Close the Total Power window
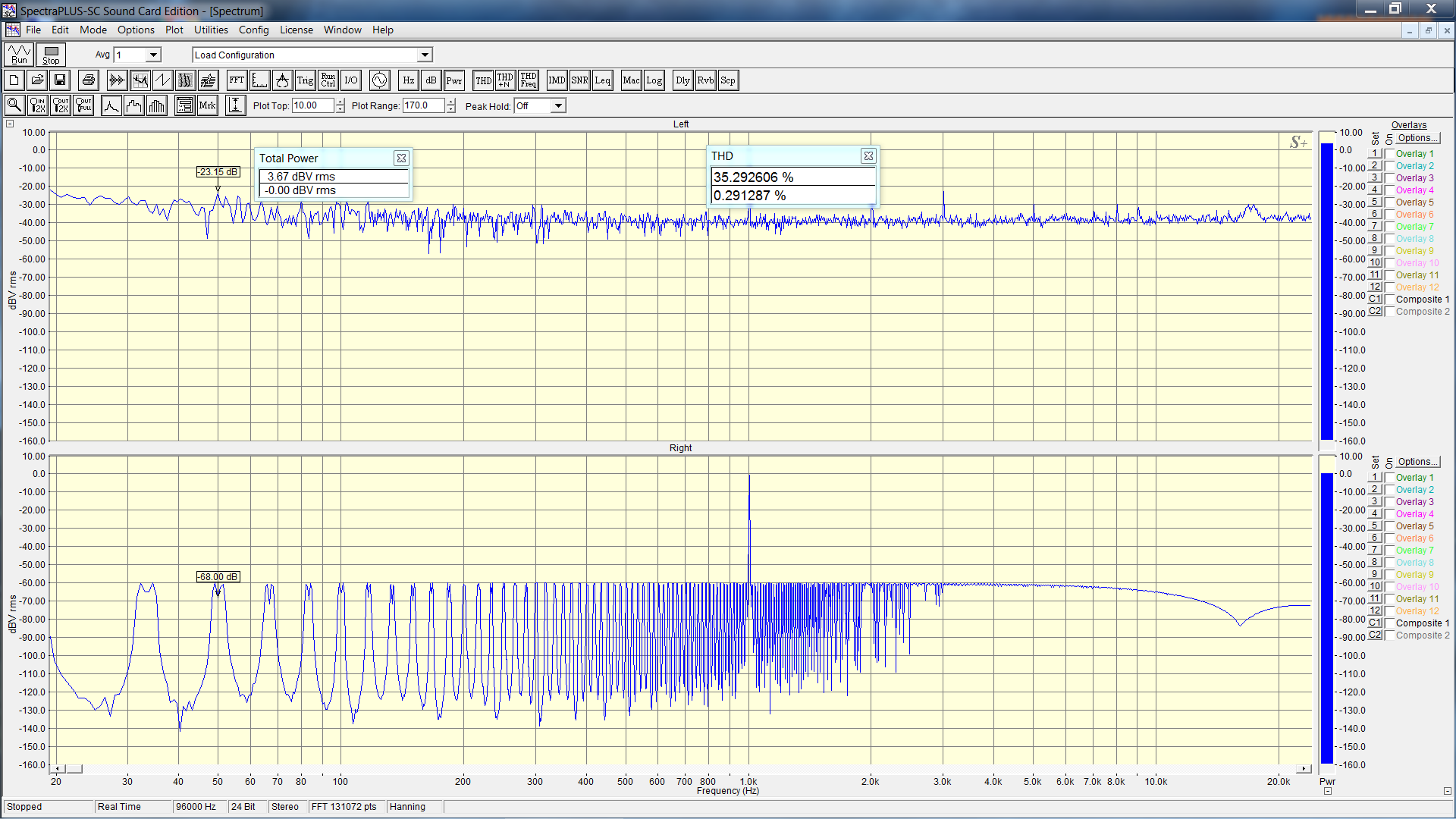Screen dimensions: 1456x819 pyautogui.click(x=401, y=158)
